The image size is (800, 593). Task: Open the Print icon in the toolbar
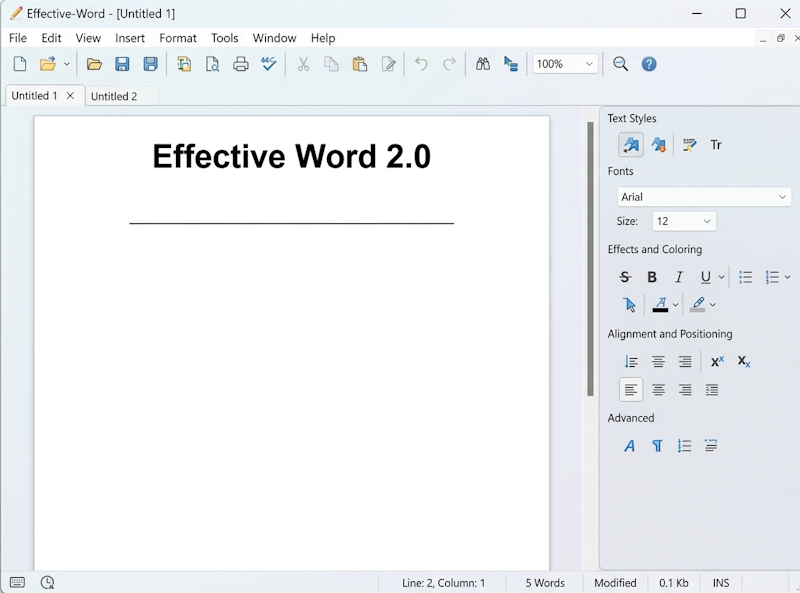[240, 63]
